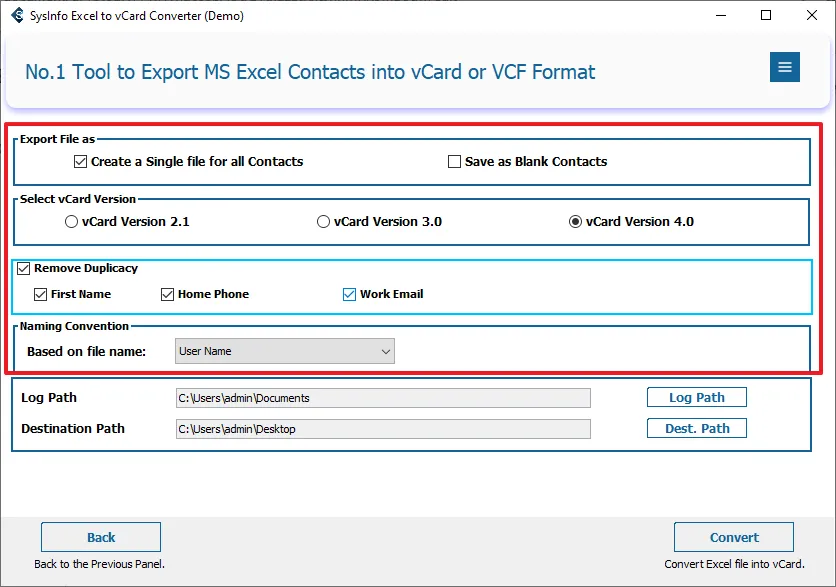Click the Convert button

[734, 537]
